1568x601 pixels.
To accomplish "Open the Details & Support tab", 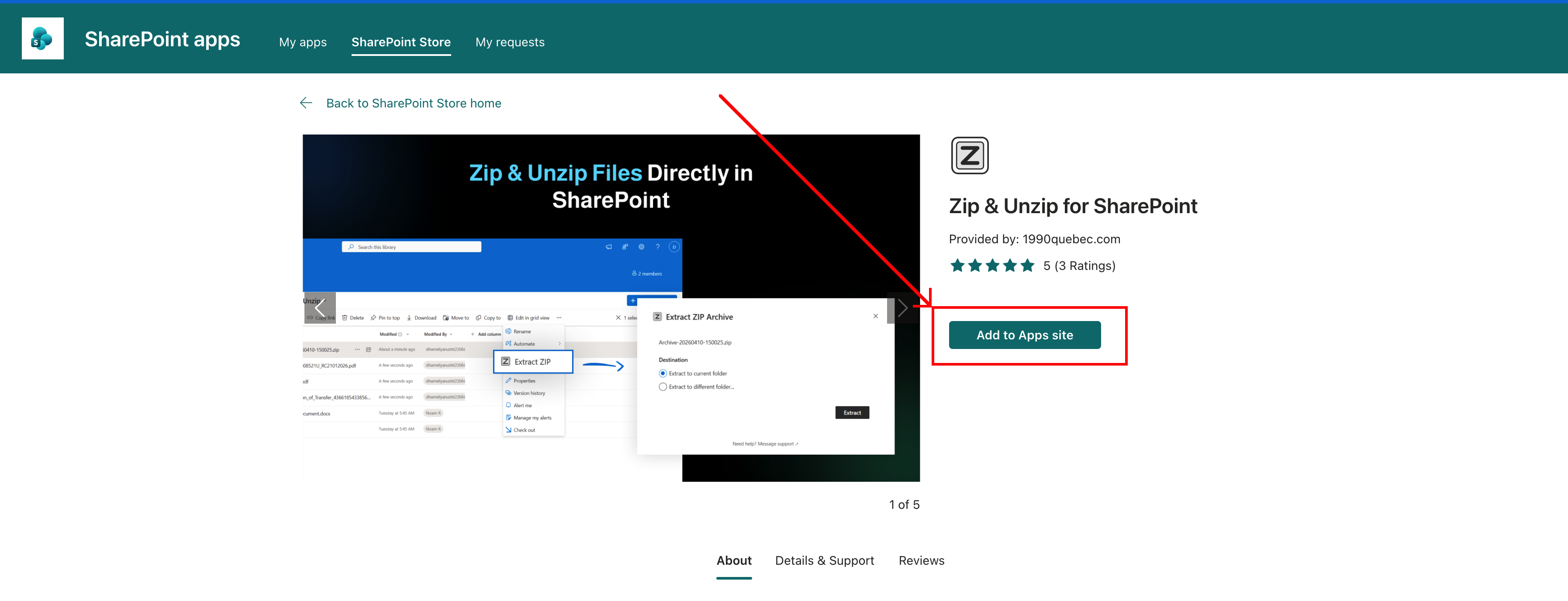I will [824, 560].
